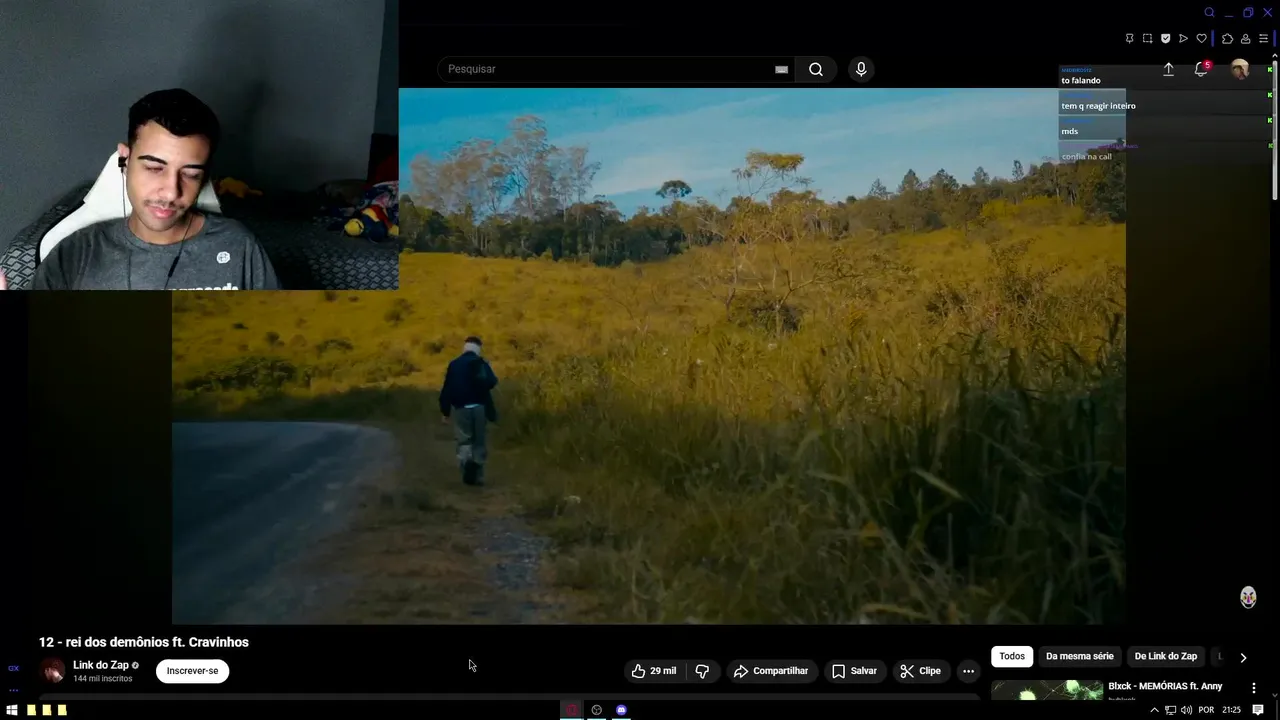
Task: Open volume control in system tray
Action: tap(1186, 710)
